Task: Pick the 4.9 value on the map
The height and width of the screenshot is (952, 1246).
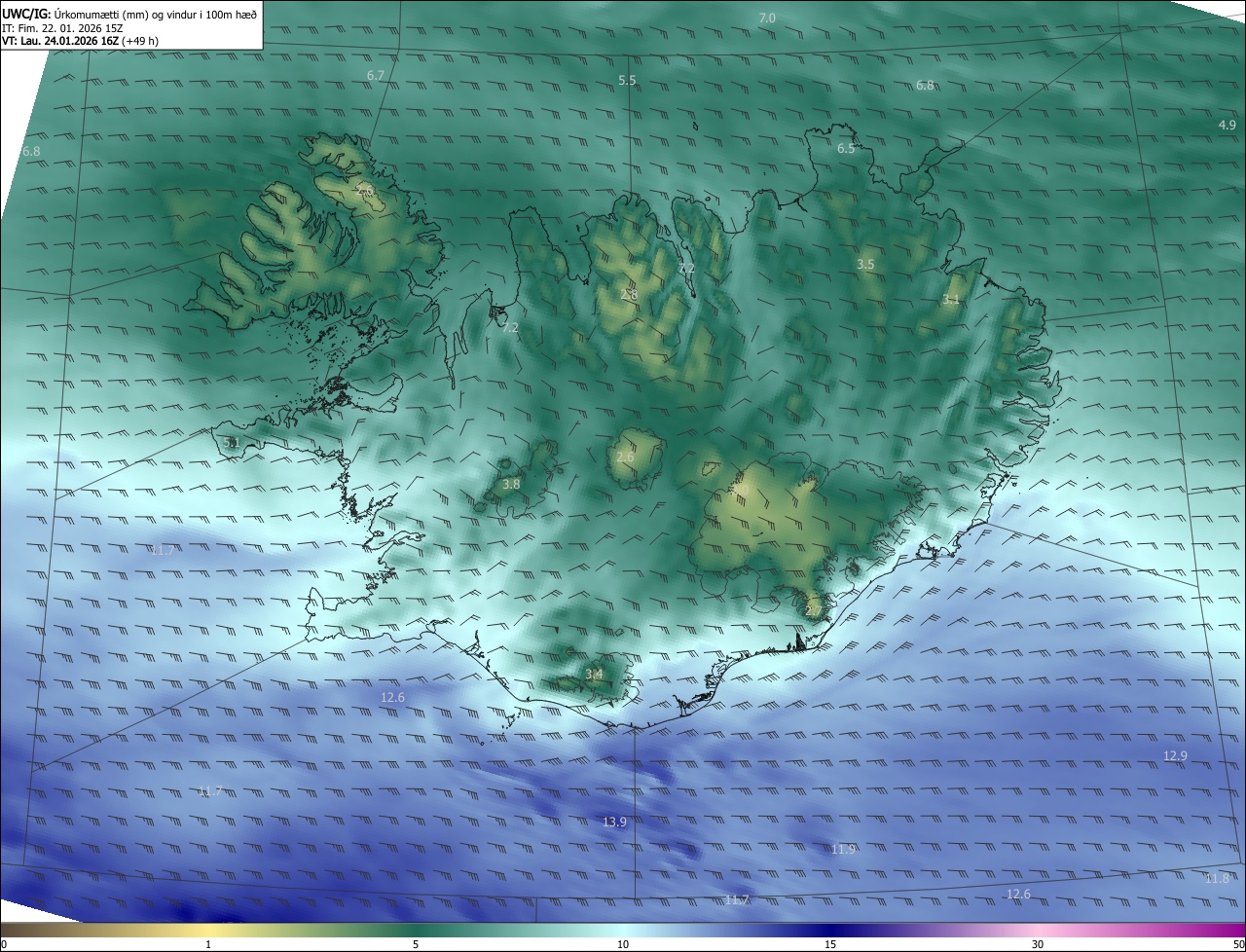Action: click(x=1228, y=125)
